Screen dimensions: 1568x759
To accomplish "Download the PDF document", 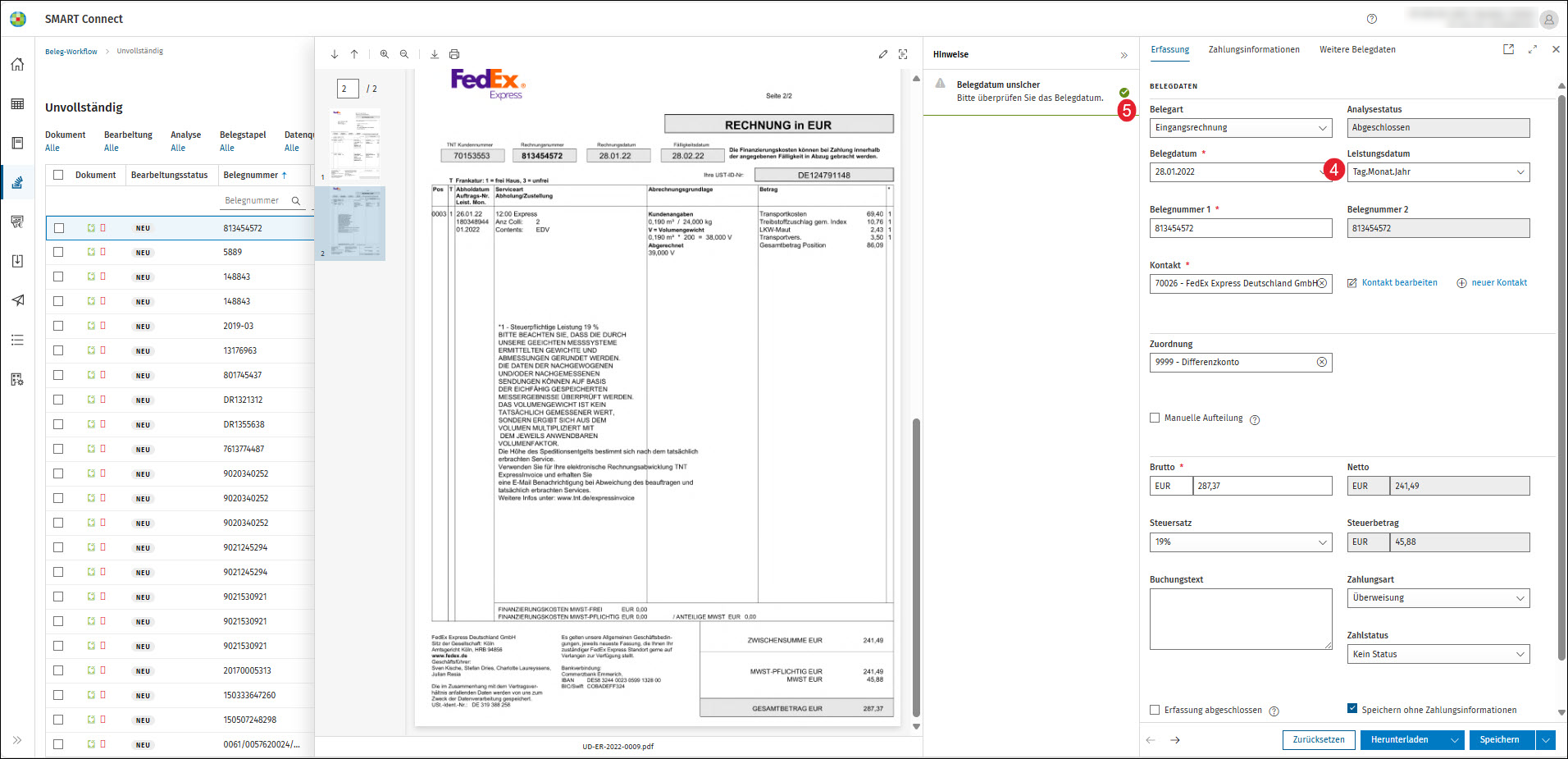I will pyautogui.click(x=435, y=54).
